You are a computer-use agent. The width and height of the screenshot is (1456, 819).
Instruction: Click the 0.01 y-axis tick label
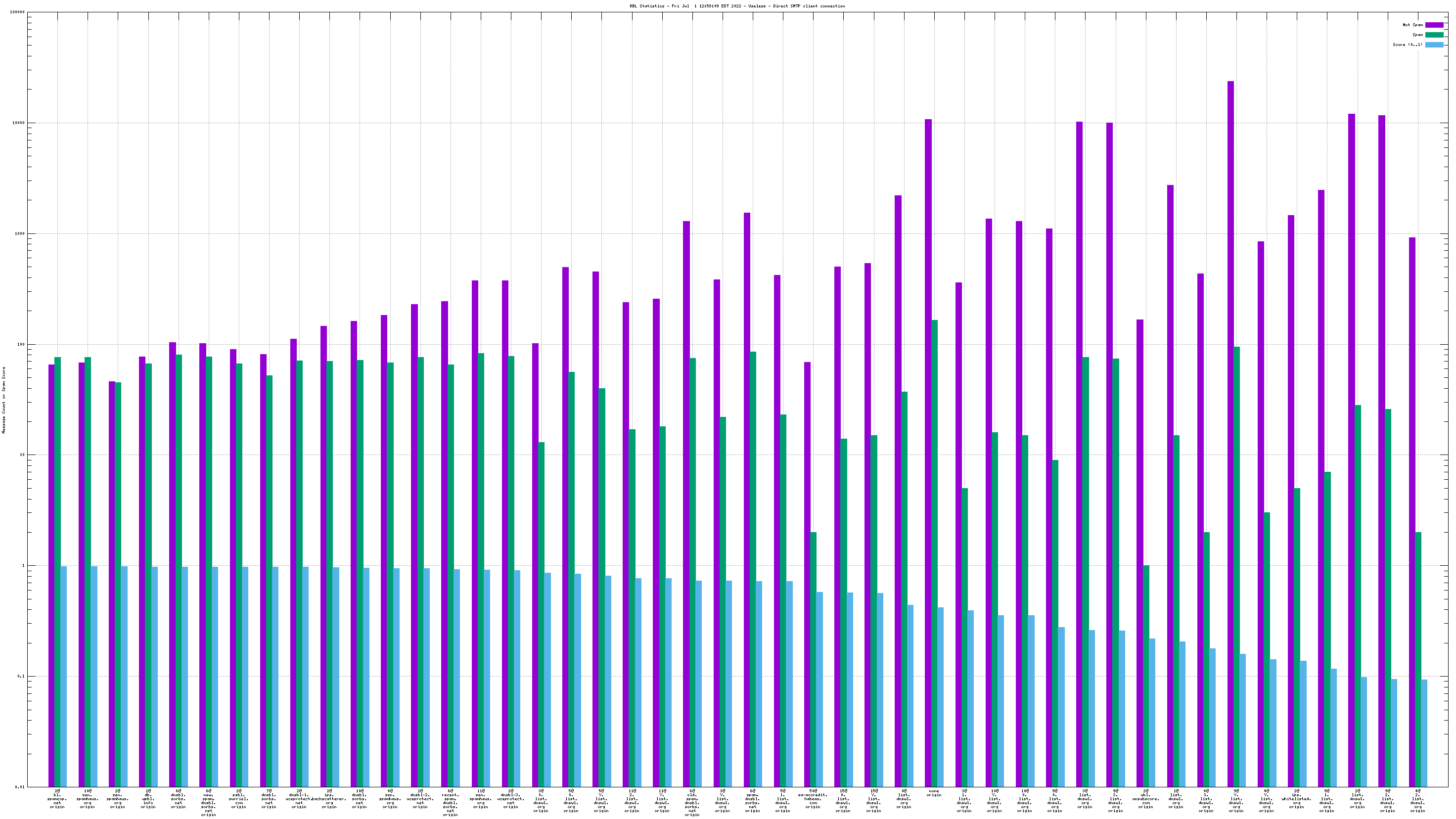[20, 787]
